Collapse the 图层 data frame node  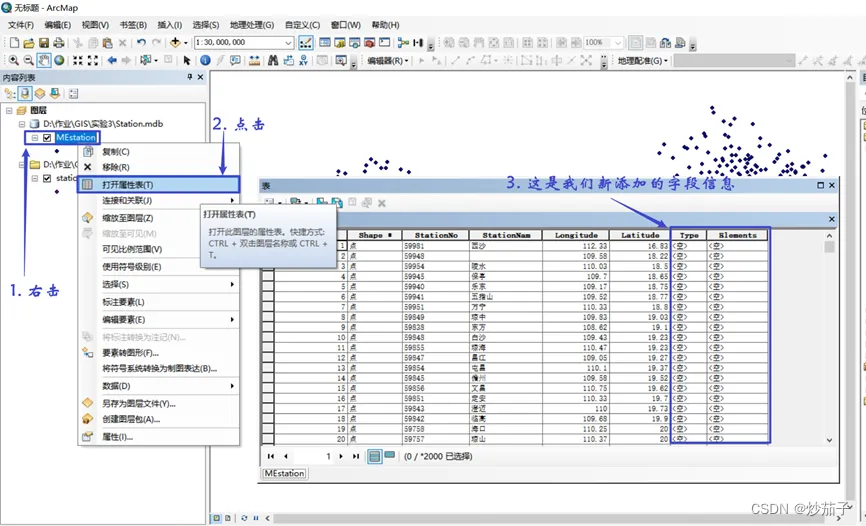coord(9,111)
